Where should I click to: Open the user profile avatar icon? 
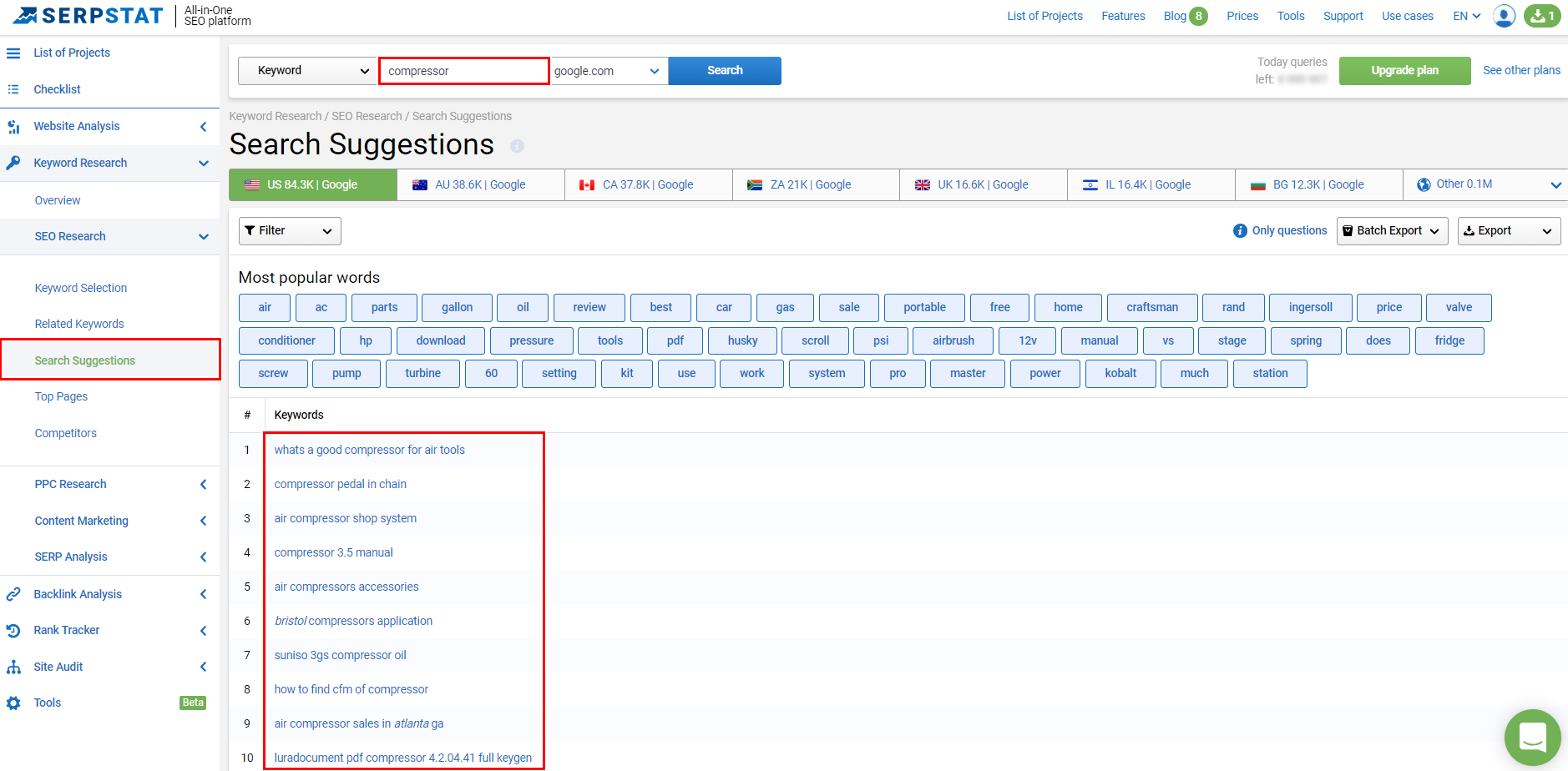1503,16
